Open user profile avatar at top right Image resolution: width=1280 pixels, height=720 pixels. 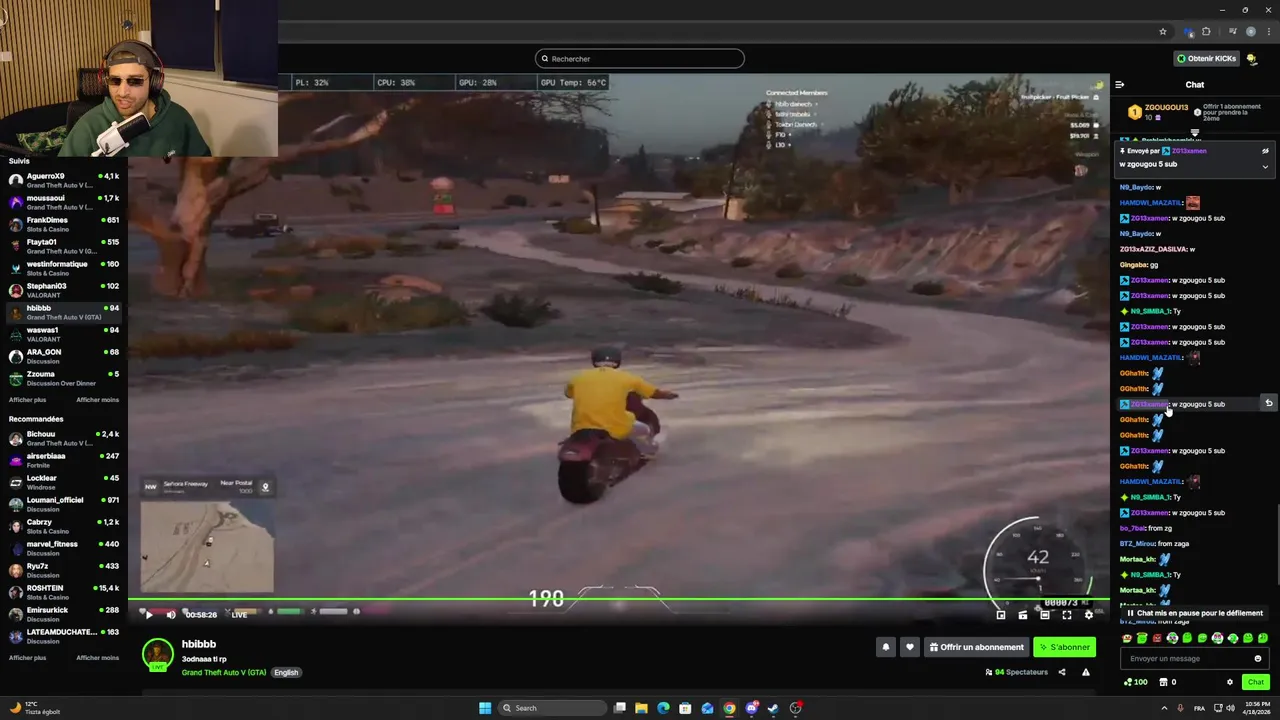pyautogui.click(x=1252, y=58)
